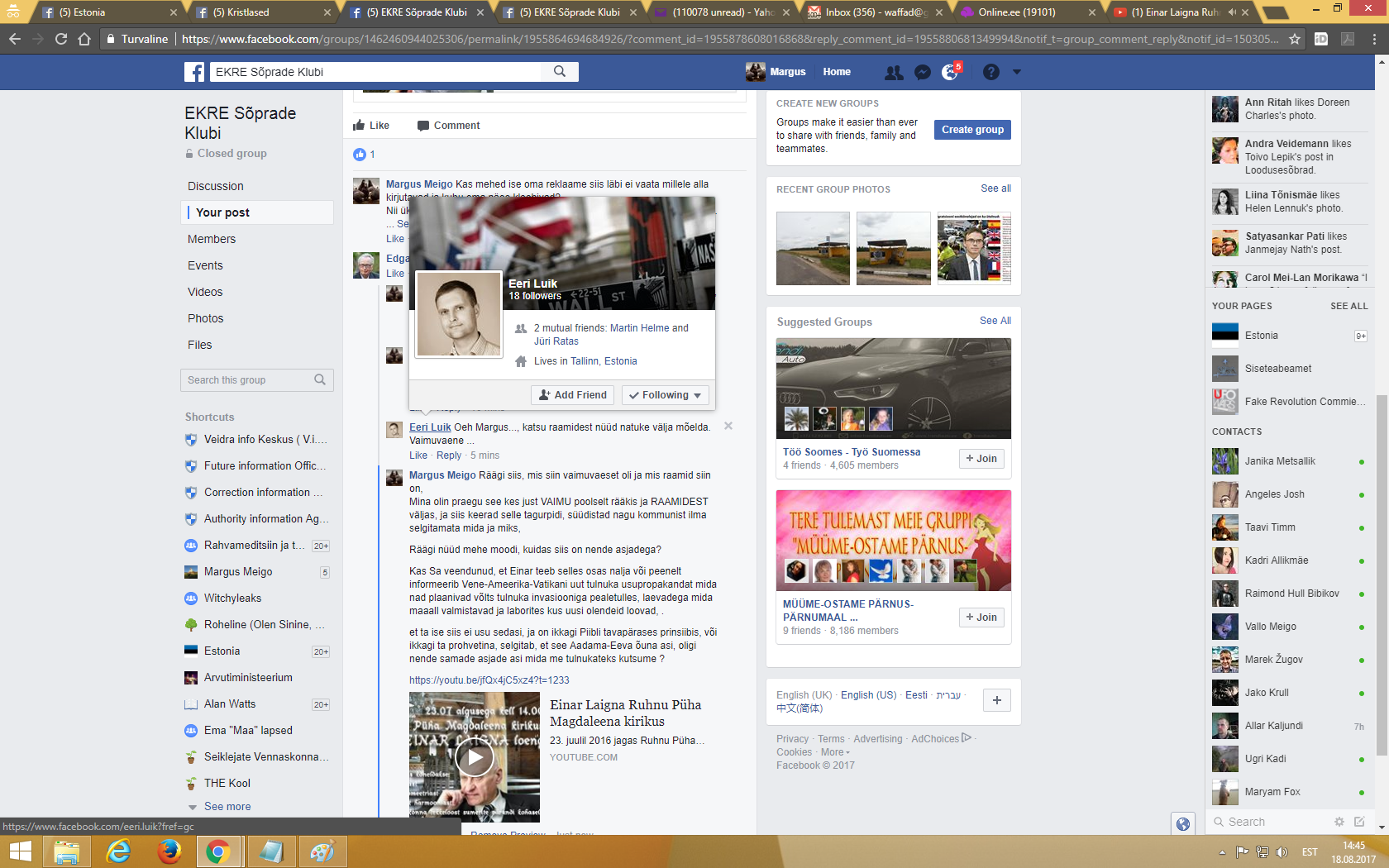Click the Create group button

972,130
